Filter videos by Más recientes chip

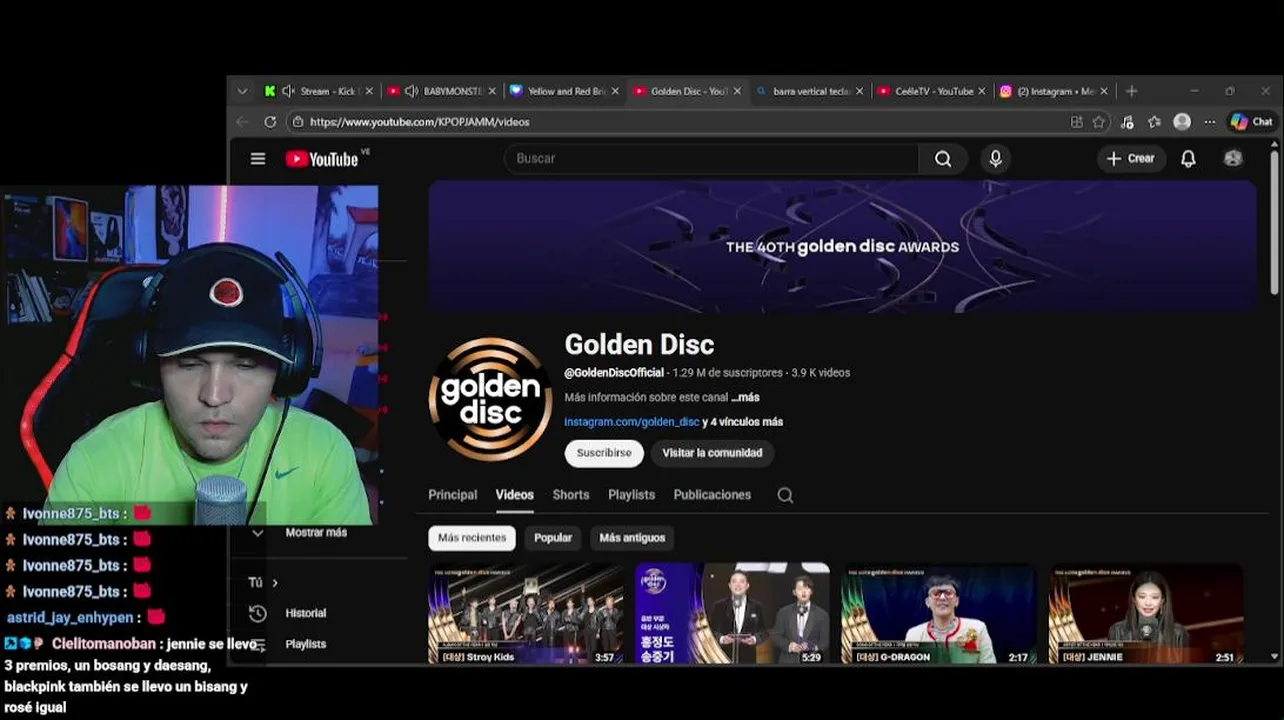(x=472, y=538)
